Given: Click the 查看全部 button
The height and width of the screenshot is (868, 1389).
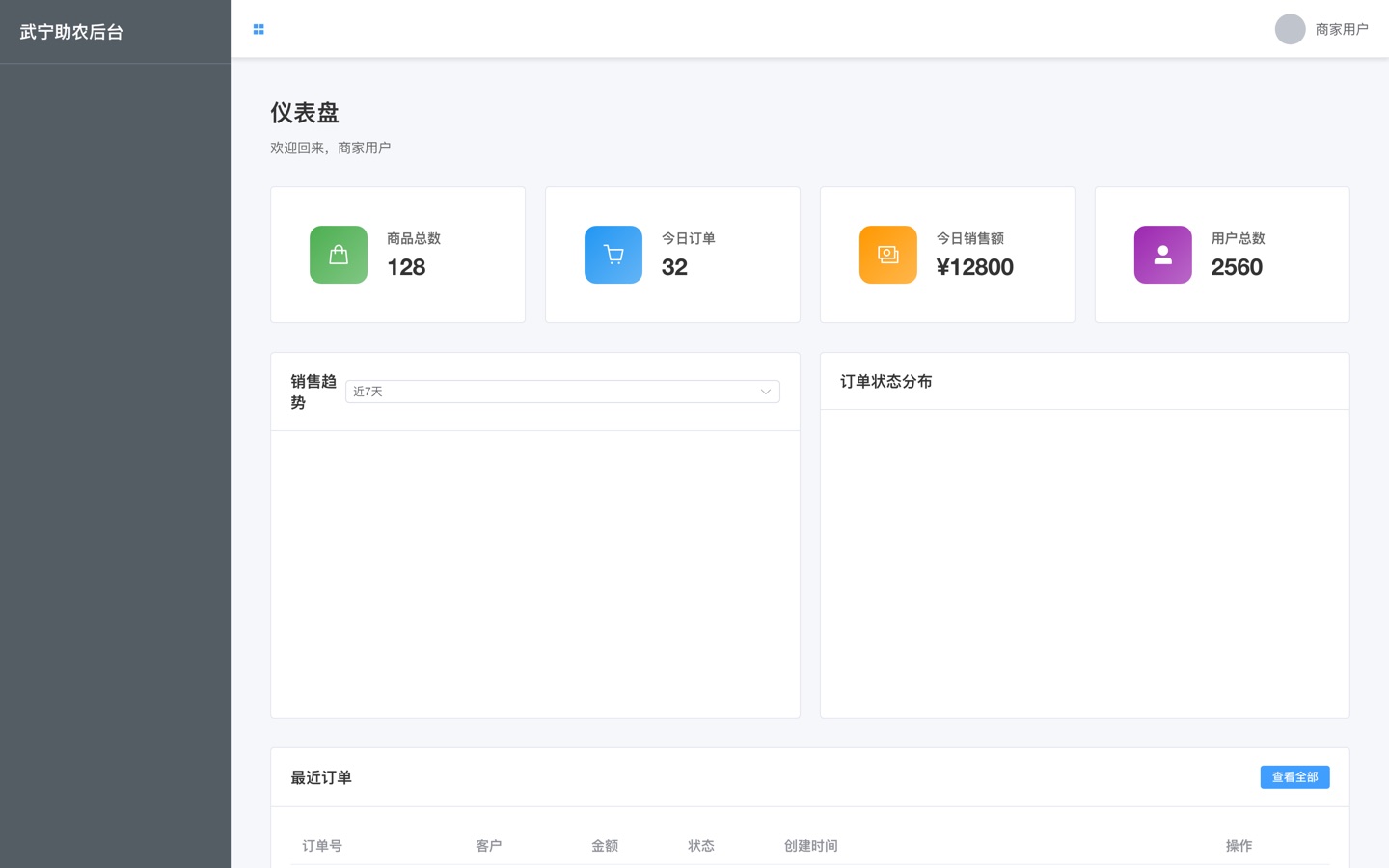Looking at the screenshot, I should 1294,777.
